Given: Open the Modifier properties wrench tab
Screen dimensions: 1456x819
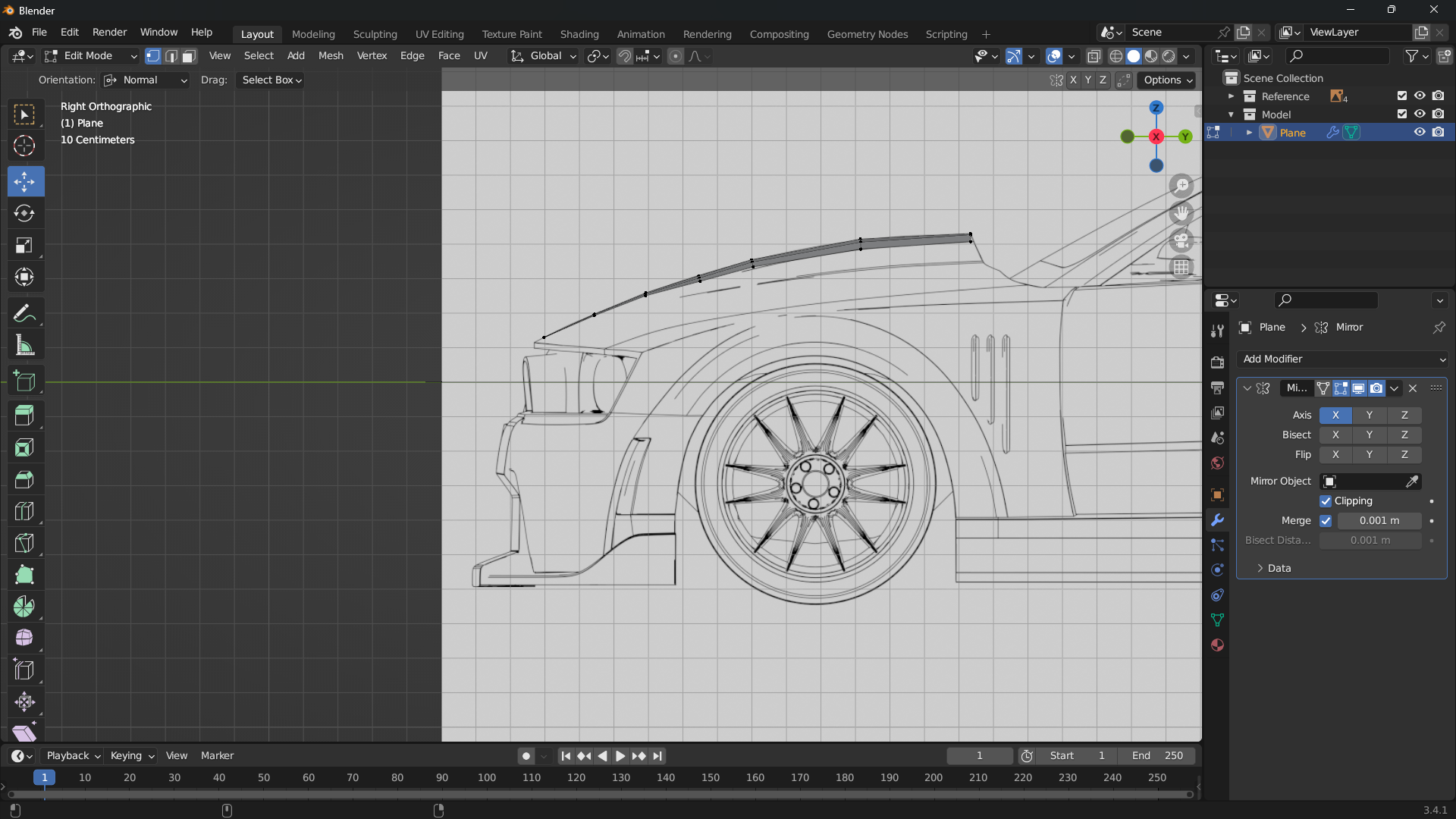Looking at the screenshot, I should point(1217,520).
